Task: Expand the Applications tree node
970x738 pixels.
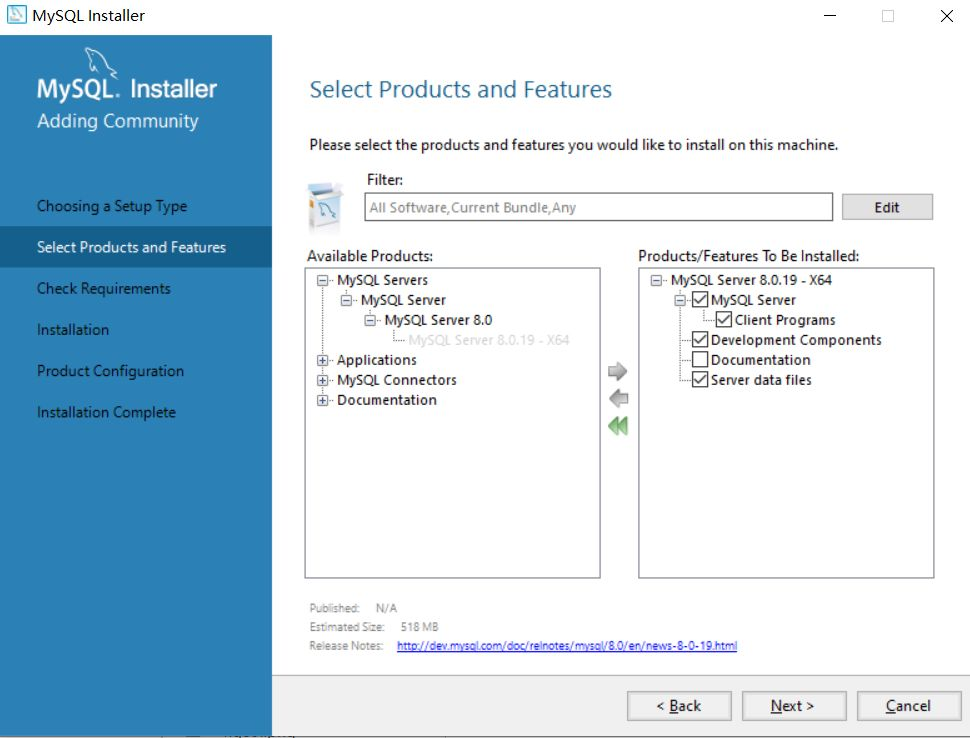Action: tap(322, 360)
